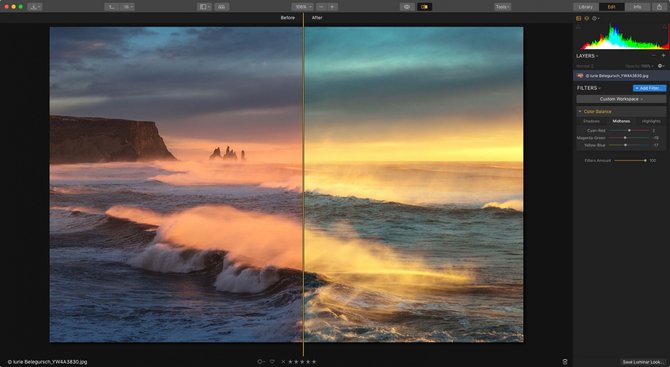Screen dimensions: 670x367
Task: Click the share/export icon at top right
Action: pyautogui.click(x=659, y=7)
